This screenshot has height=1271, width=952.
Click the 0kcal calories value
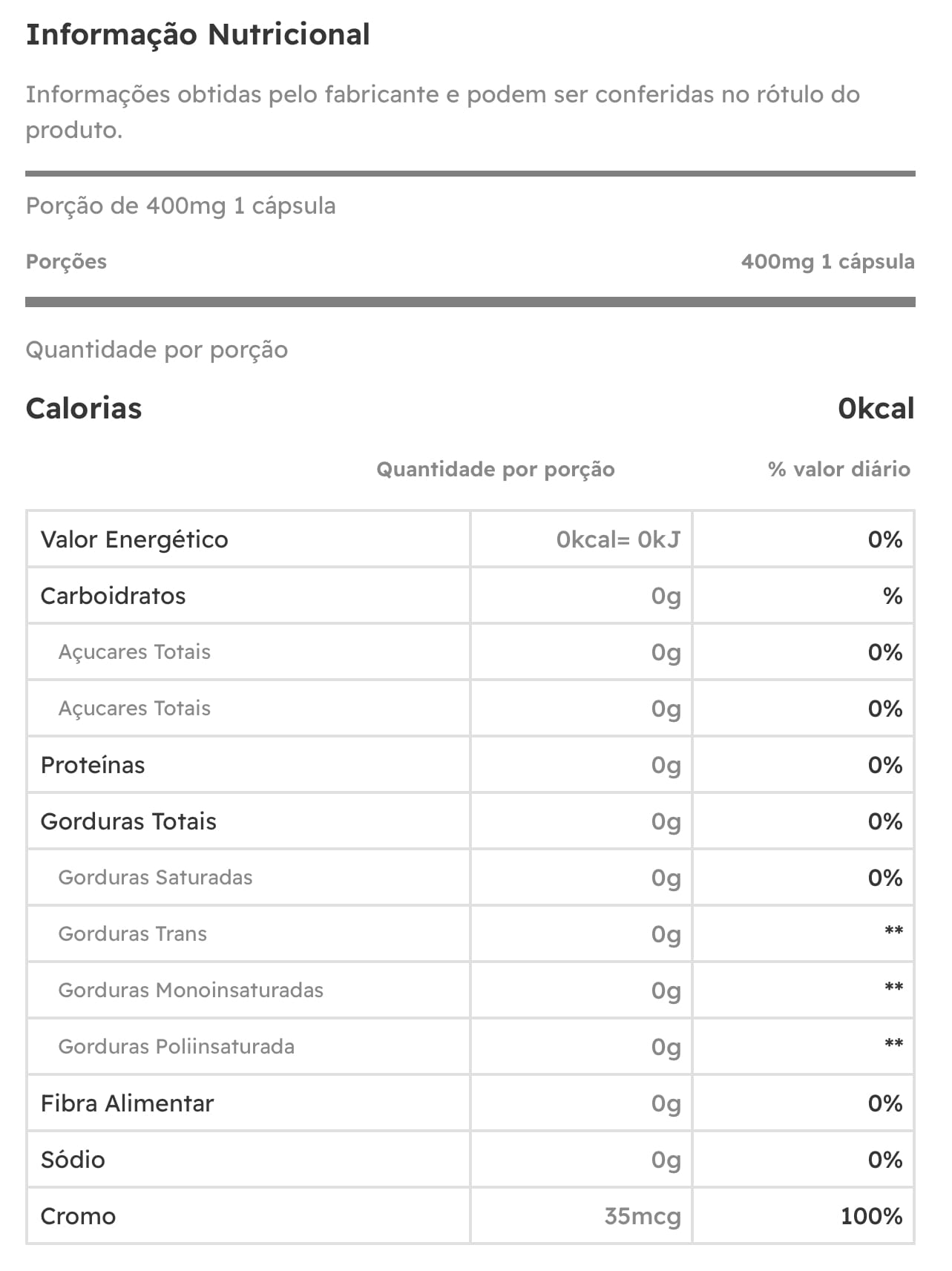coord(876,408)
